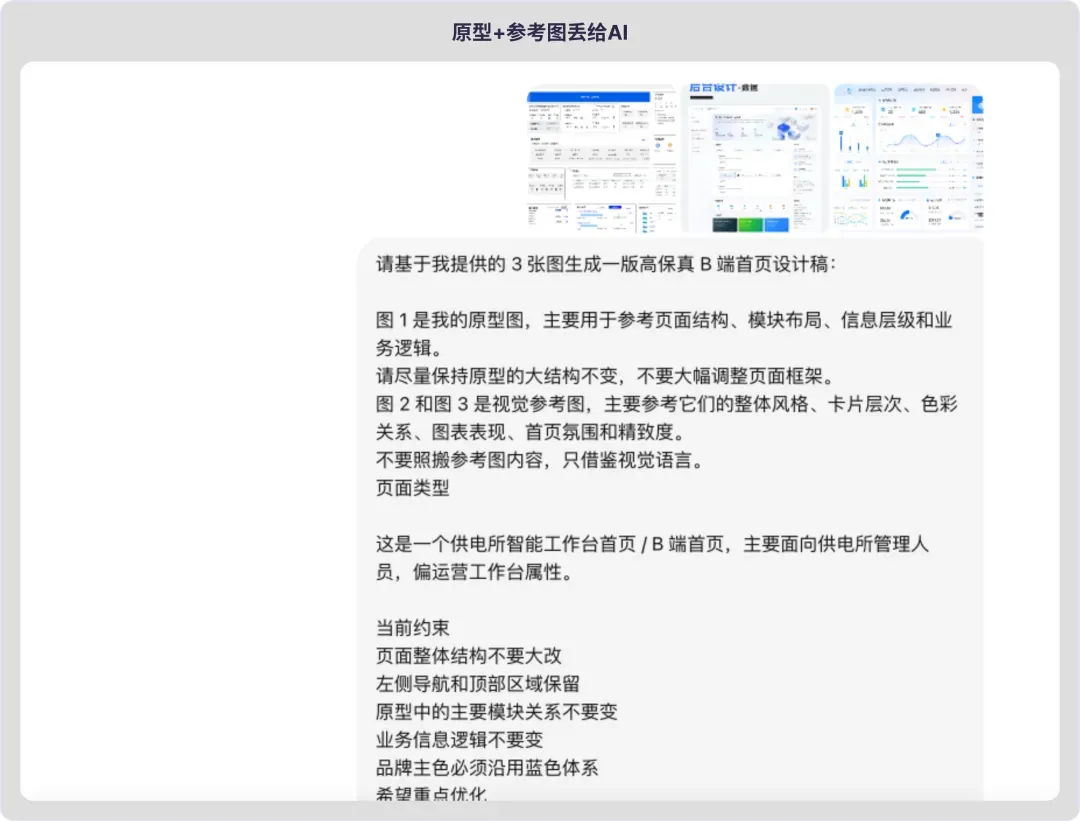Click the title '原型+参考图丢给AI'
1080x821 pixels.
click(539, 32)
